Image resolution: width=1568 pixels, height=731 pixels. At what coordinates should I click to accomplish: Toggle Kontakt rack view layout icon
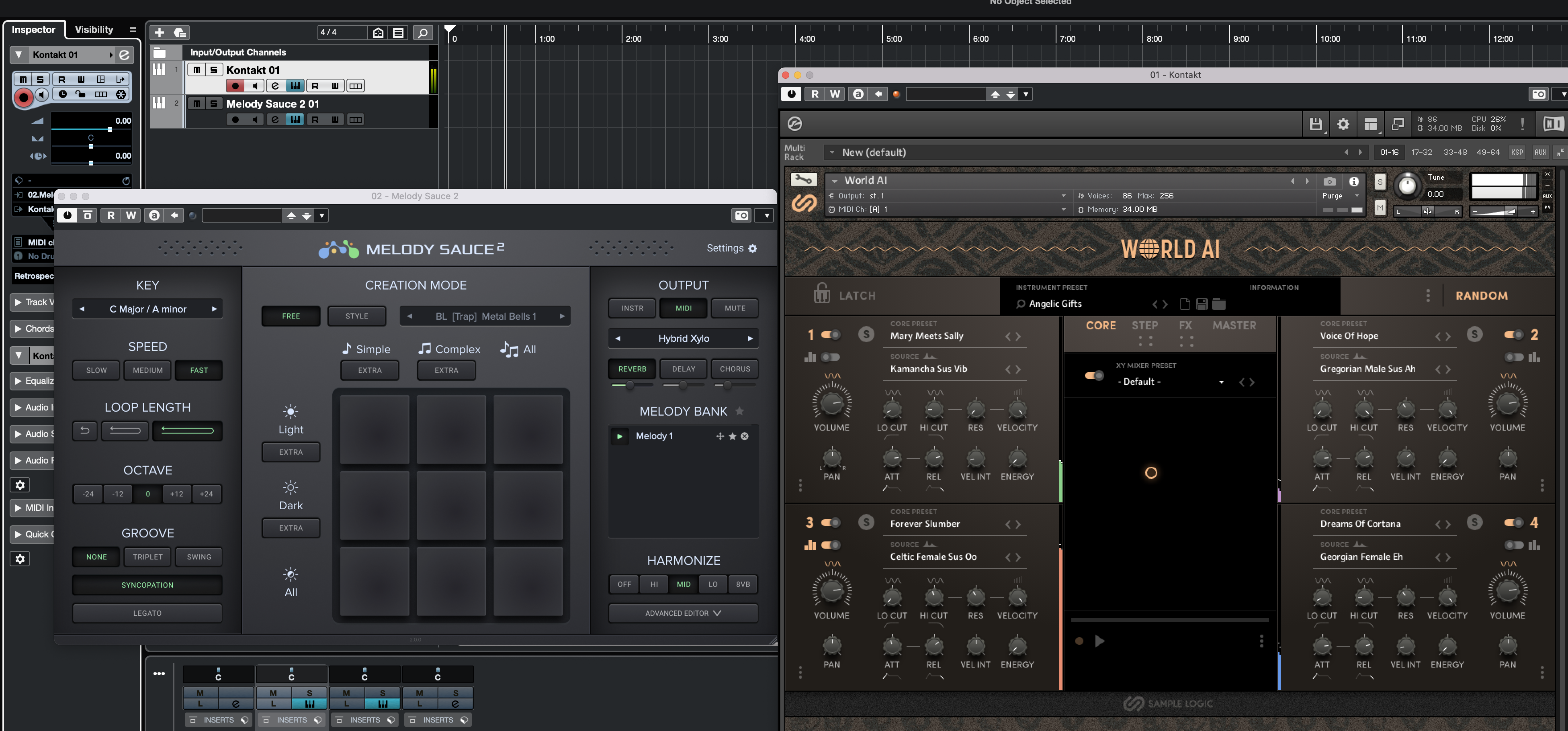(1371, 124)
